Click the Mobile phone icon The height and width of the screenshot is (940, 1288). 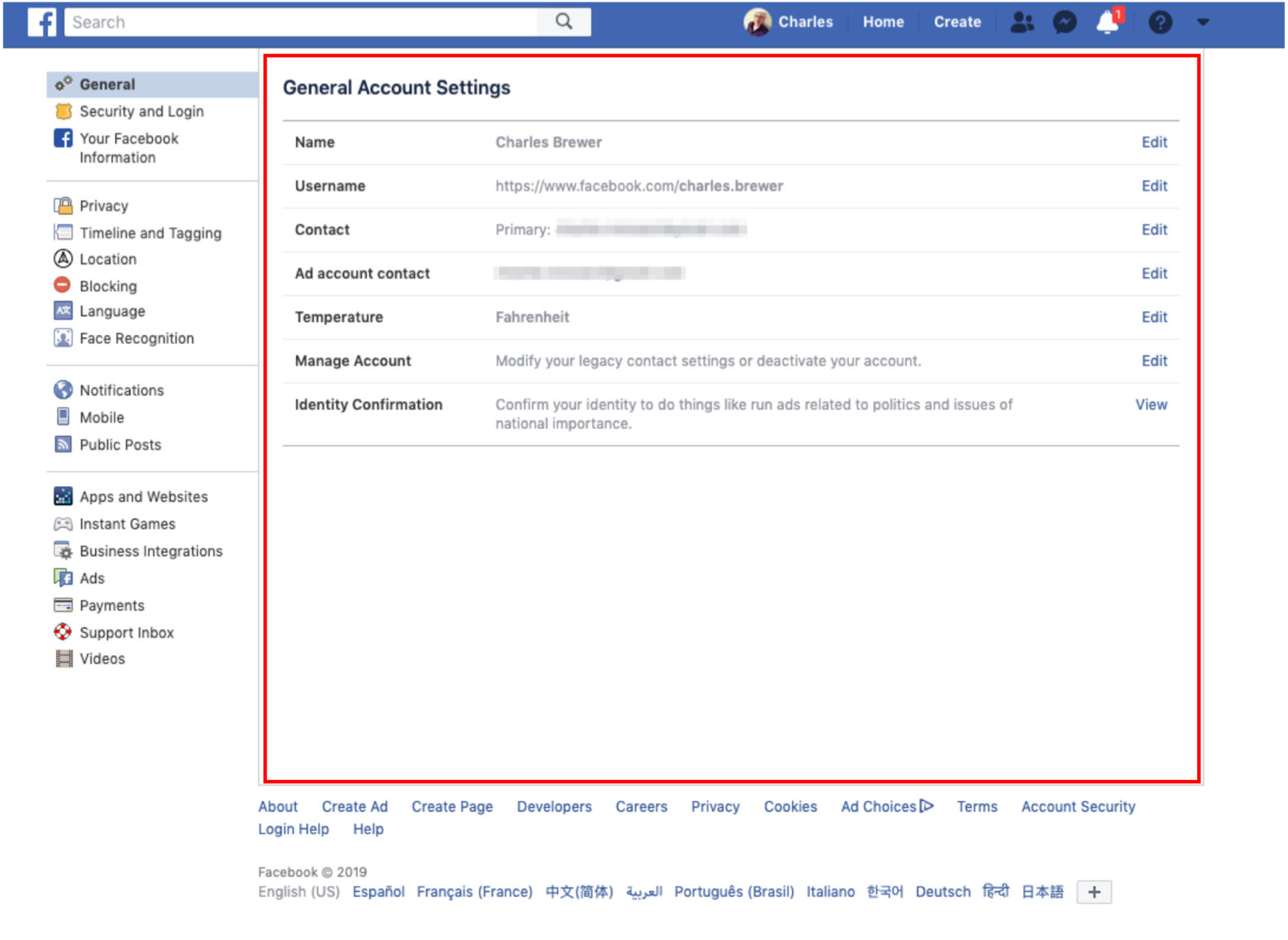[x=63, y=416]
